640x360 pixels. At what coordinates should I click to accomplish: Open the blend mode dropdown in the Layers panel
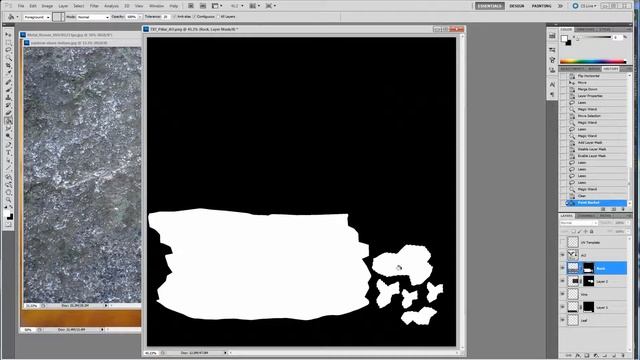point(579,223)
